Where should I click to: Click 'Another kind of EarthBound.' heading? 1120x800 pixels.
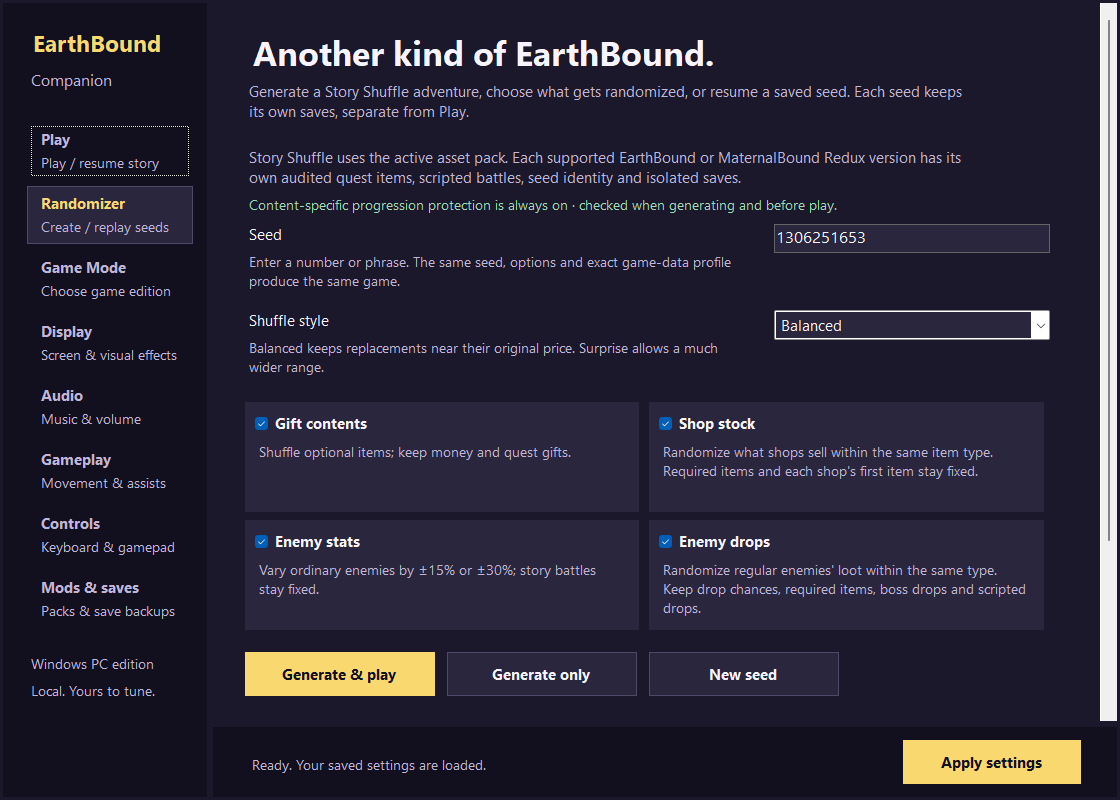pyautogui.click(x=484, y=54)
